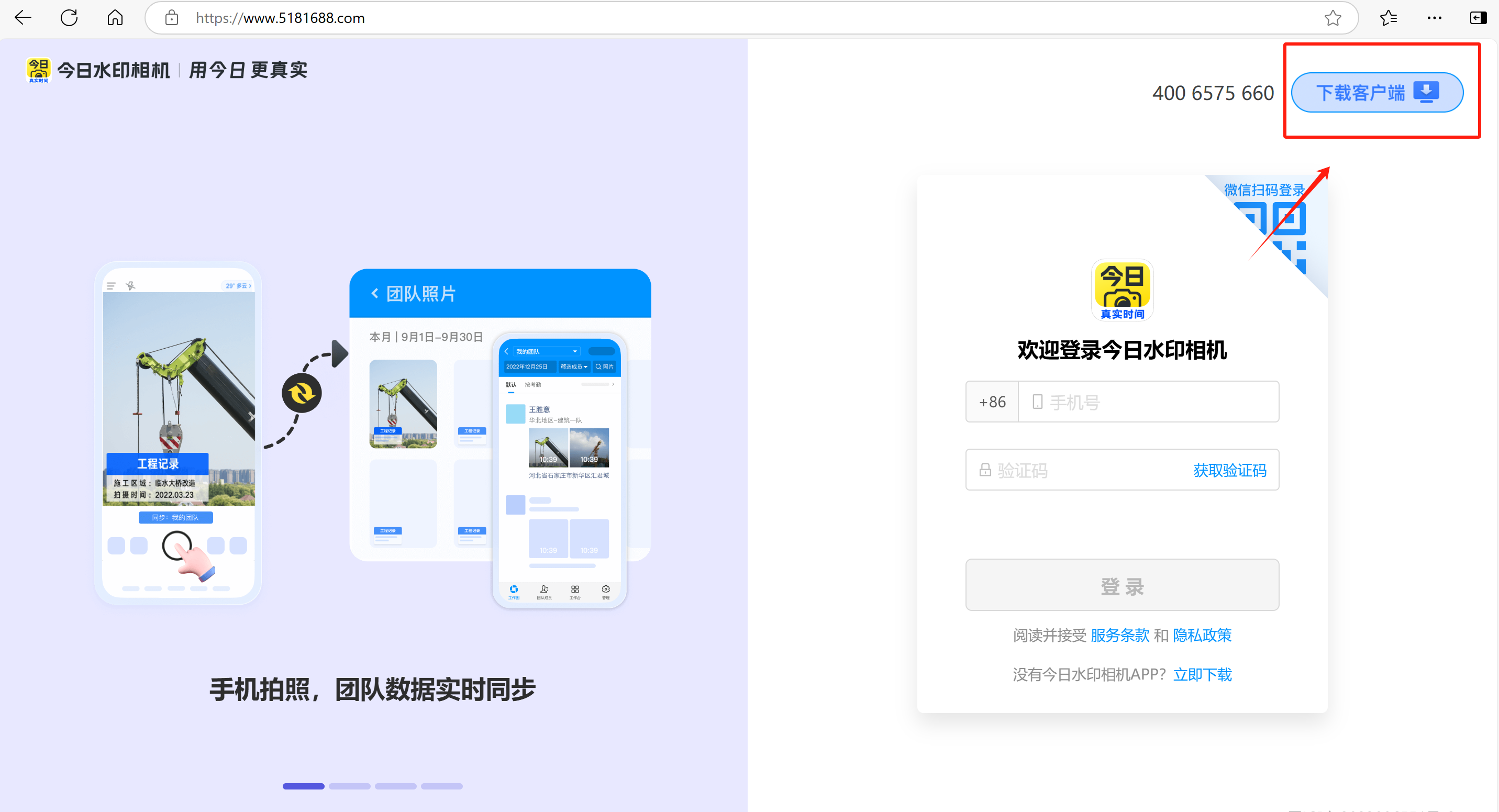Screen dimensions: 1499x812
Task: Select the 默认 tab in mockup
Action: (x=511, y=384)
